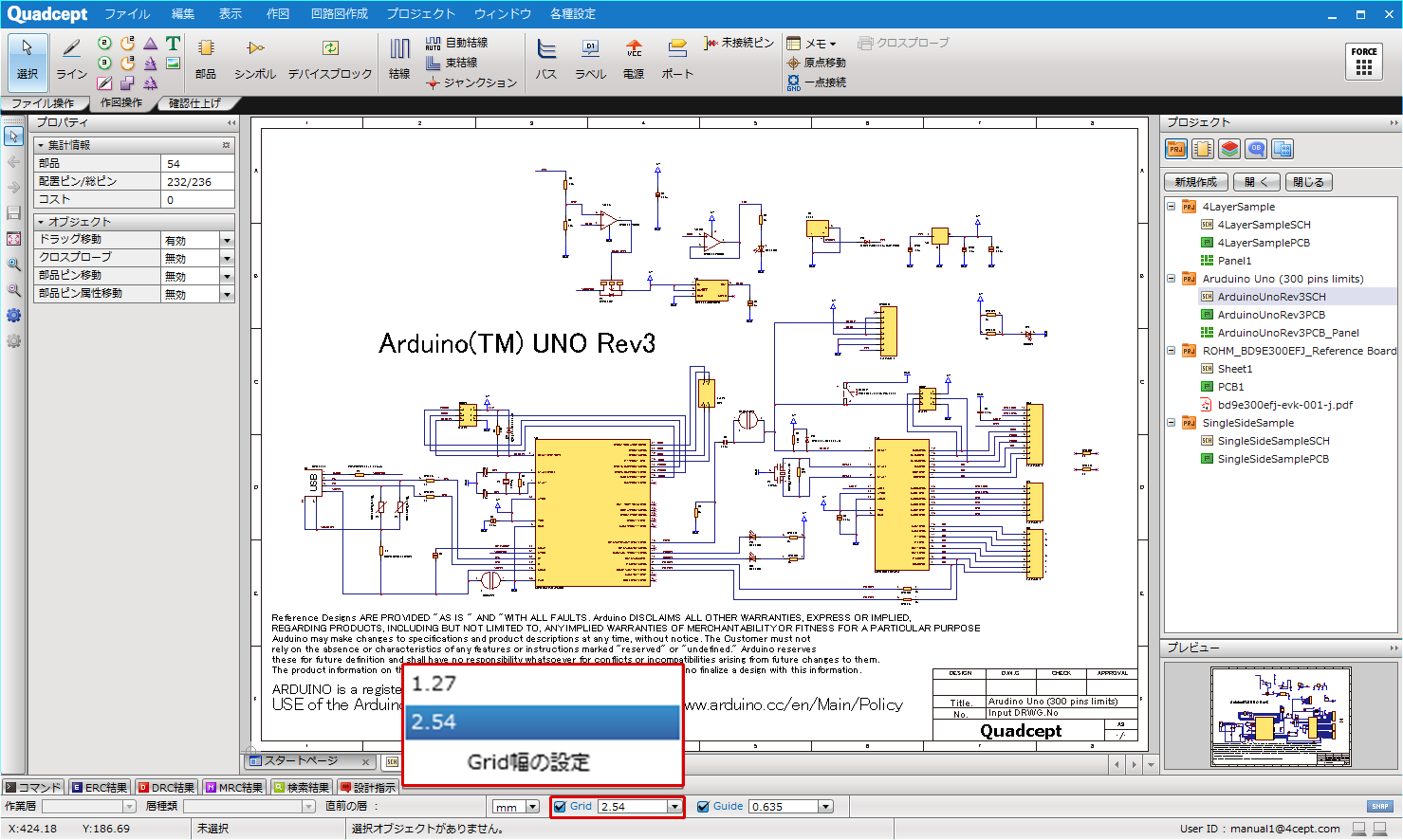Toggle the Guide checkbox

703,807
